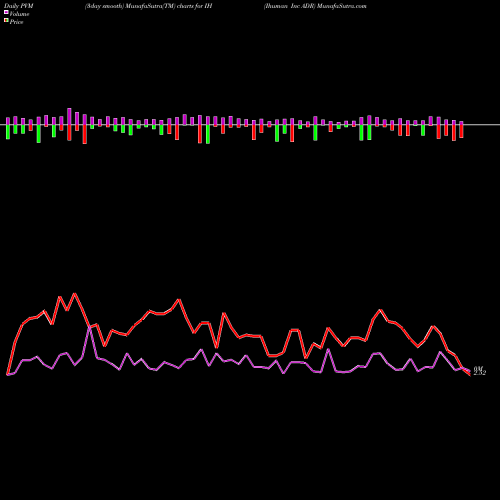Viewport: 500px width, 500px height.
Task: Click the '0M' value label at line end
Action: 478,368
